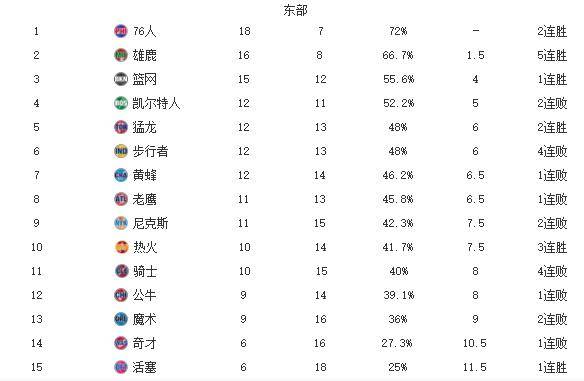The image size is (584, 381).
Task: Open the 尼克斯 team name link
Action: click(x=150, y=223)
